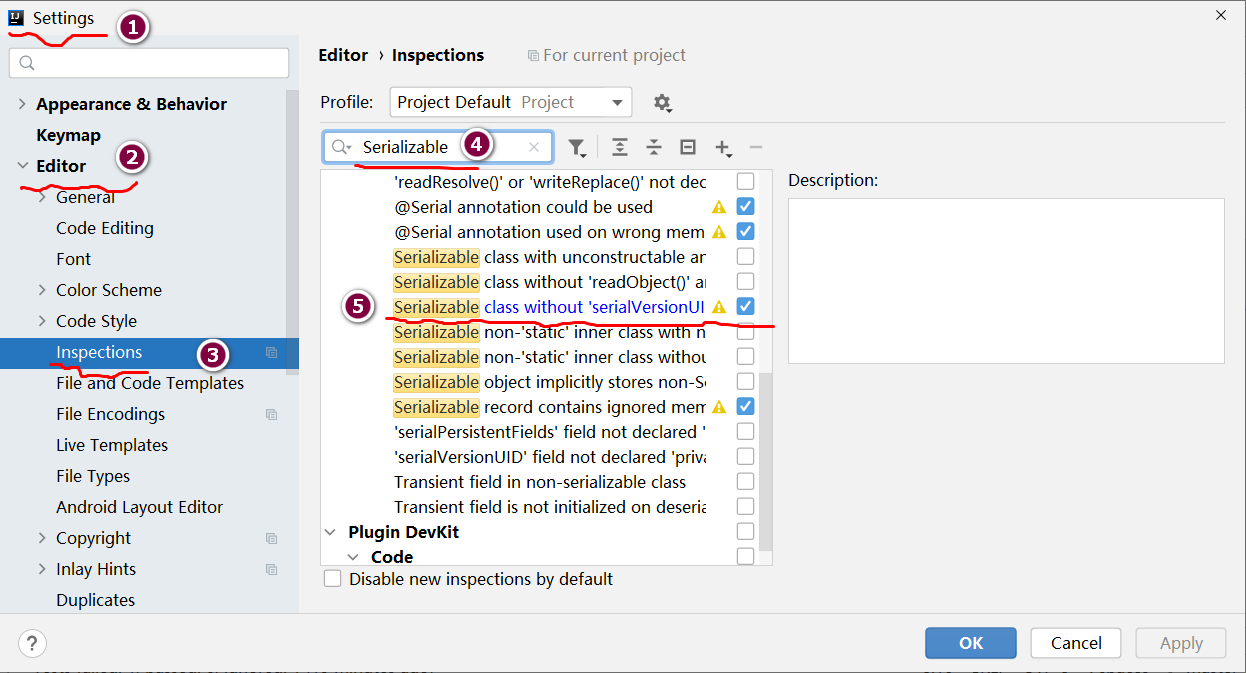Click project-scope icon beside Inlay Hints

(x=272, y=570)
